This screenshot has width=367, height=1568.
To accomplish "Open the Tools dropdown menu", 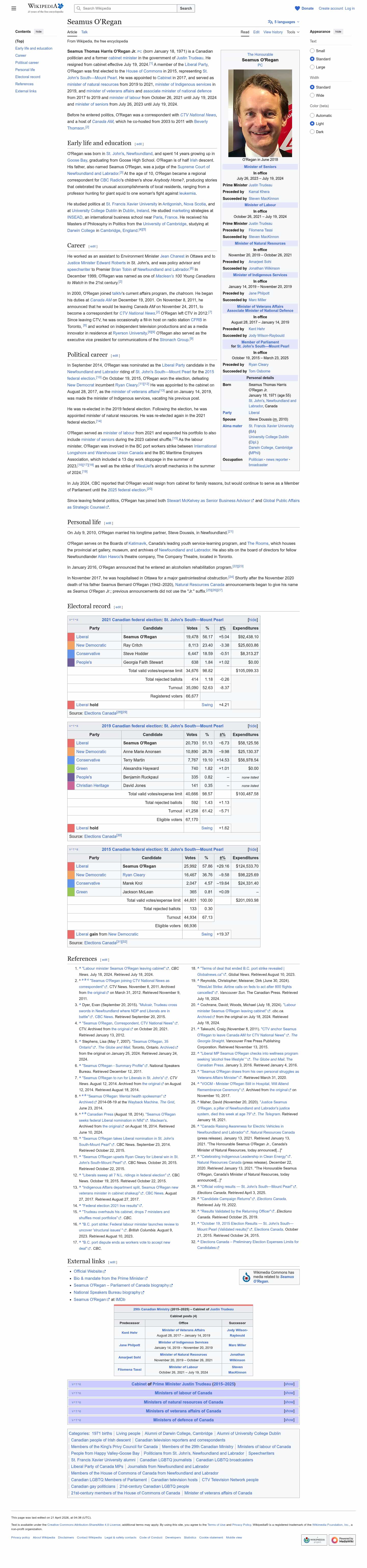I will [293, 32].
